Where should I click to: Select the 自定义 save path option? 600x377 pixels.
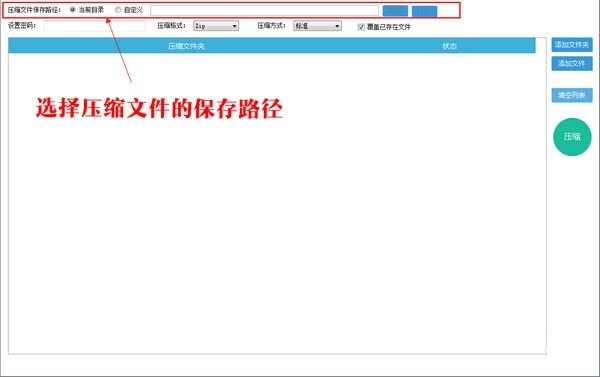point(118,10)
